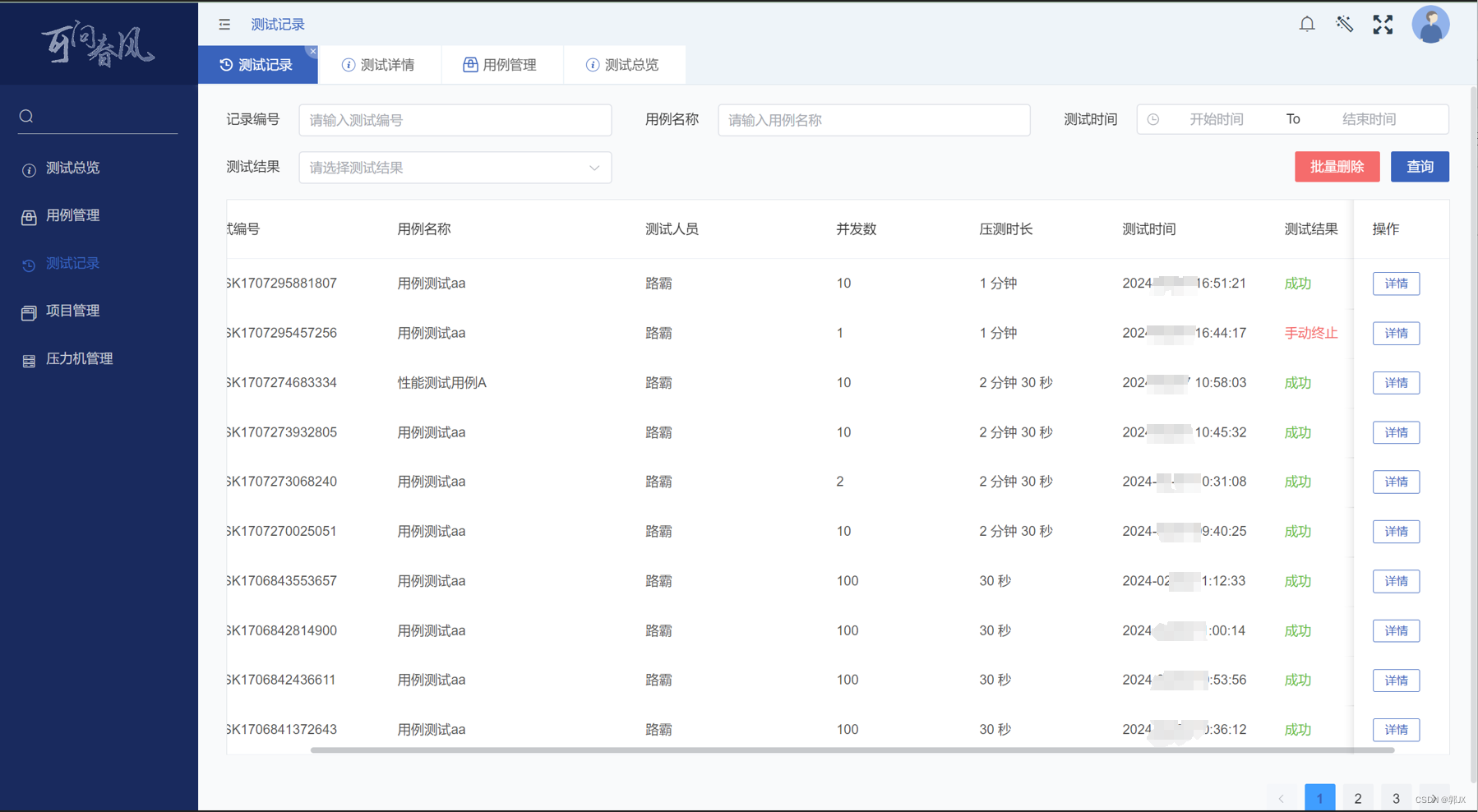Close the 测试记录 tab via its x
Viewport: 1478px width, 812px height.
coord(312,51)
